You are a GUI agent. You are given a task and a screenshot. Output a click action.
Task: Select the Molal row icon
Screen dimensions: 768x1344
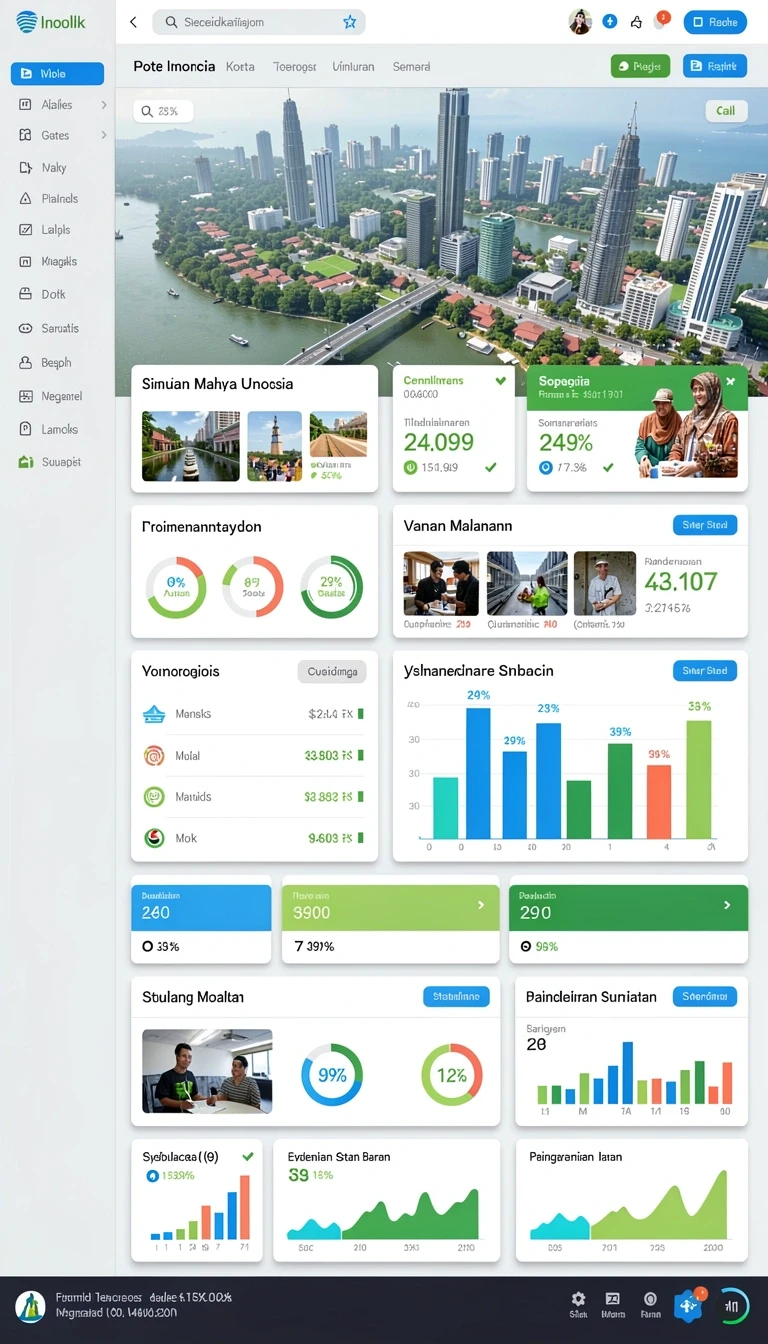[154, 756]
